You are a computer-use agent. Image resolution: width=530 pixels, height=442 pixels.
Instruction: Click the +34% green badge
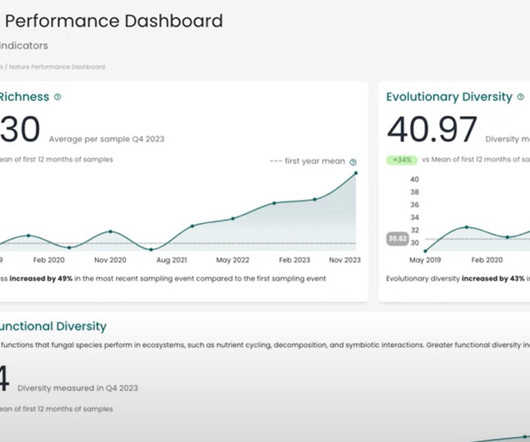[x=402, y=160]
